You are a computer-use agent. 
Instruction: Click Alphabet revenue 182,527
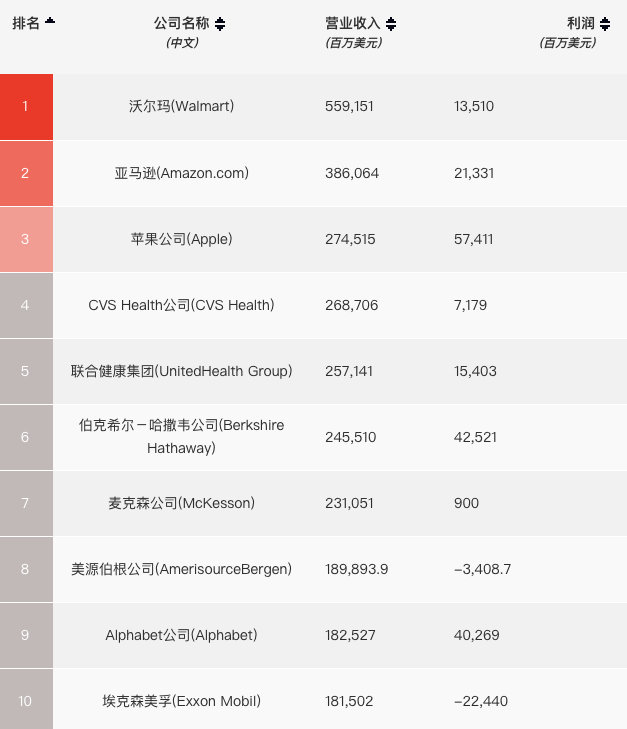[350, 636]
